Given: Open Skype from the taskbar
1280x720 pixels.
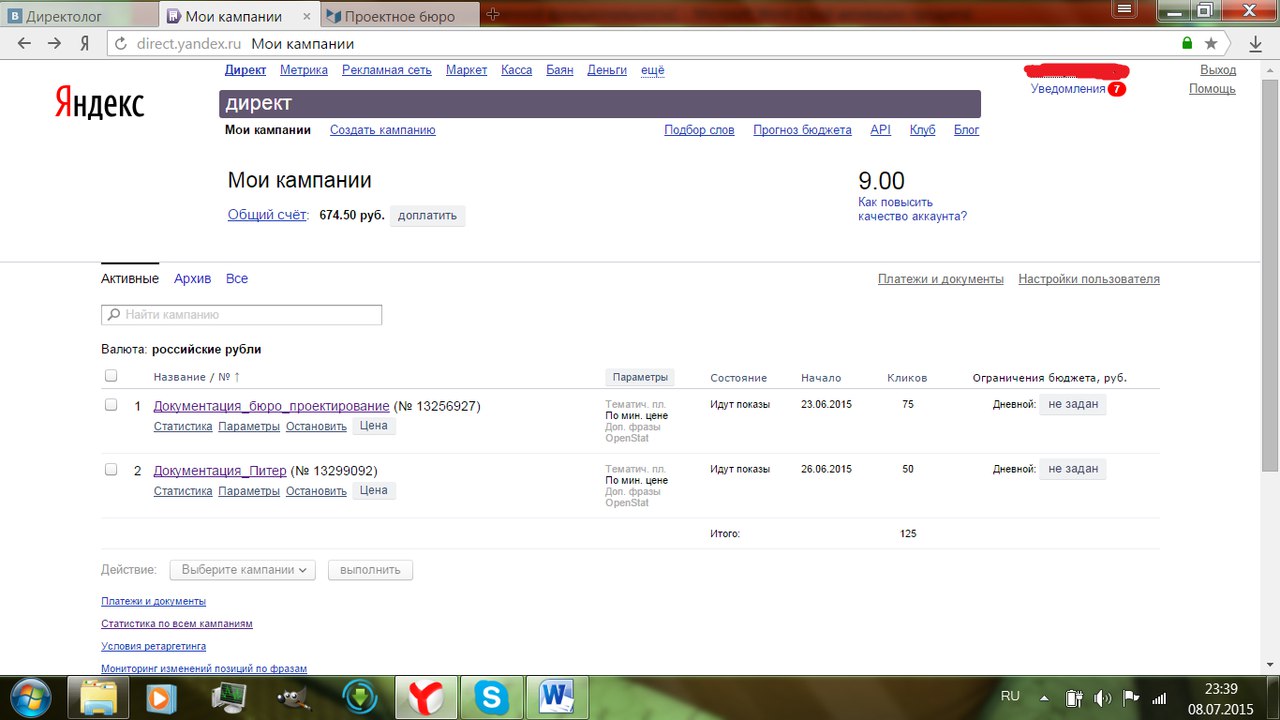Looking at the screenshot, I should pos(491,697).
